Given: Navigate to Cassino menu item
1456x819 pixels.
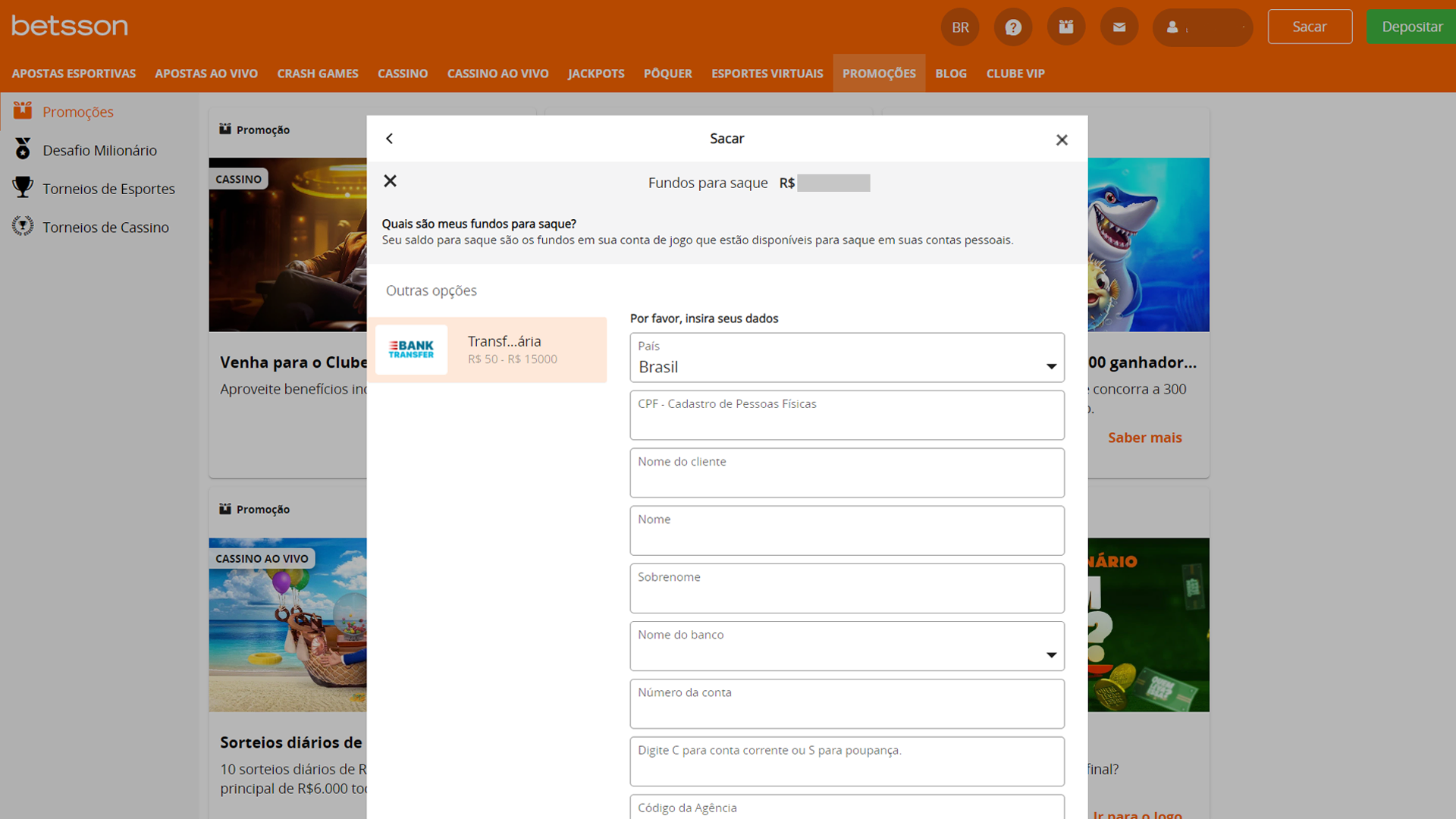Looking at the screenshot, I should (403, 74).
